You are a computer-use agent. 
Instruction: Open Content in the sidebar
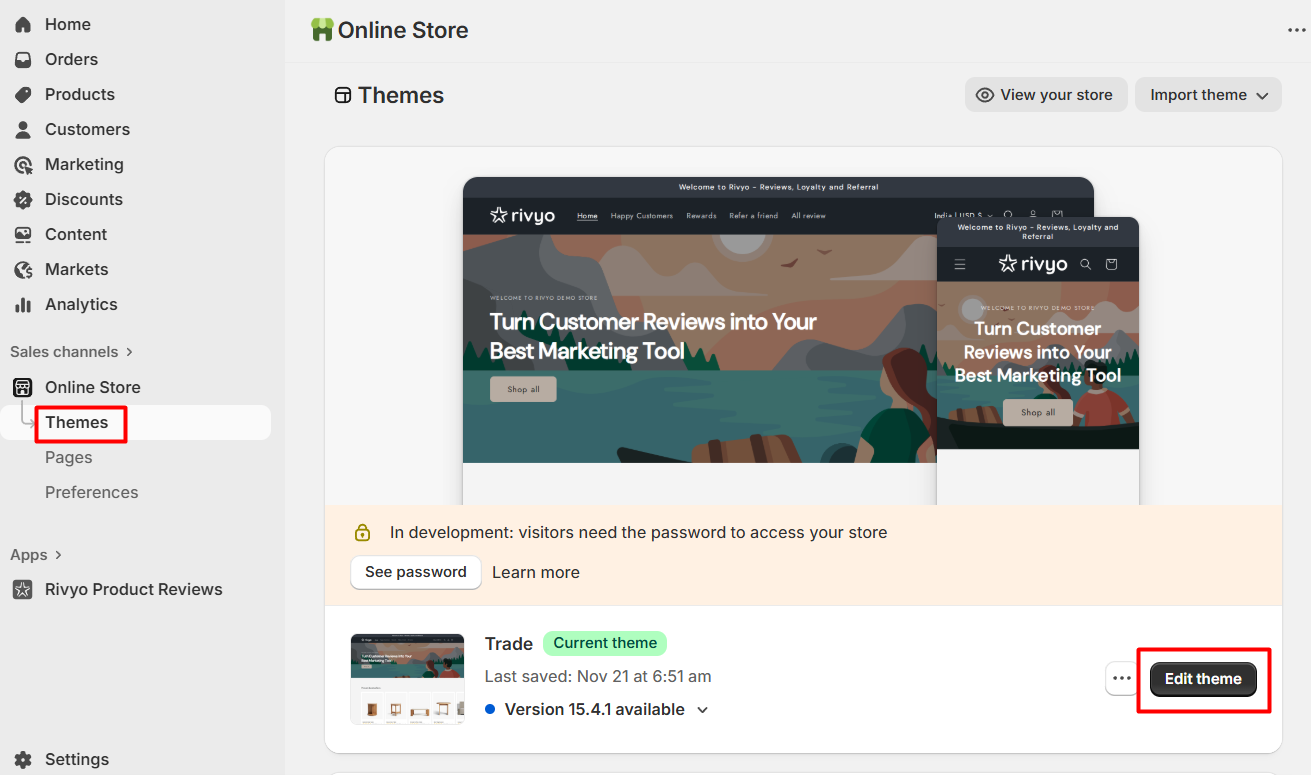76,234
